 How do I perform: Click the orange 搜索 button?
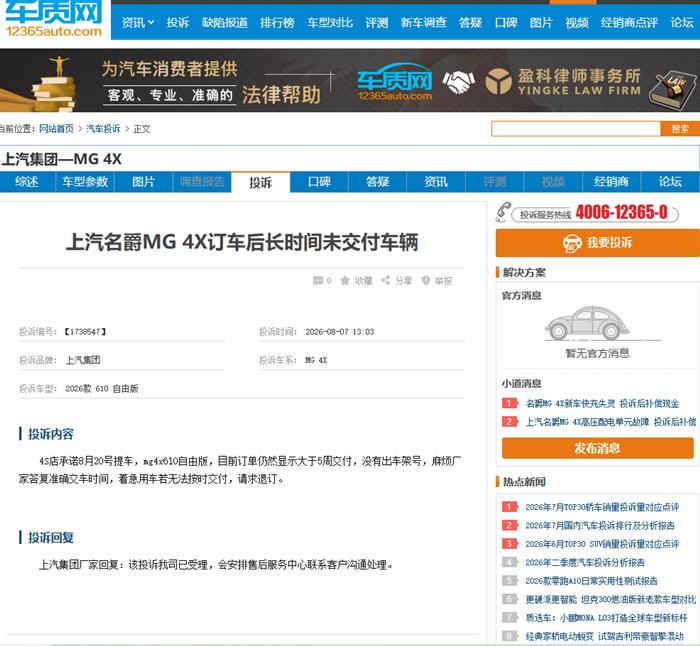click(680, 129)
